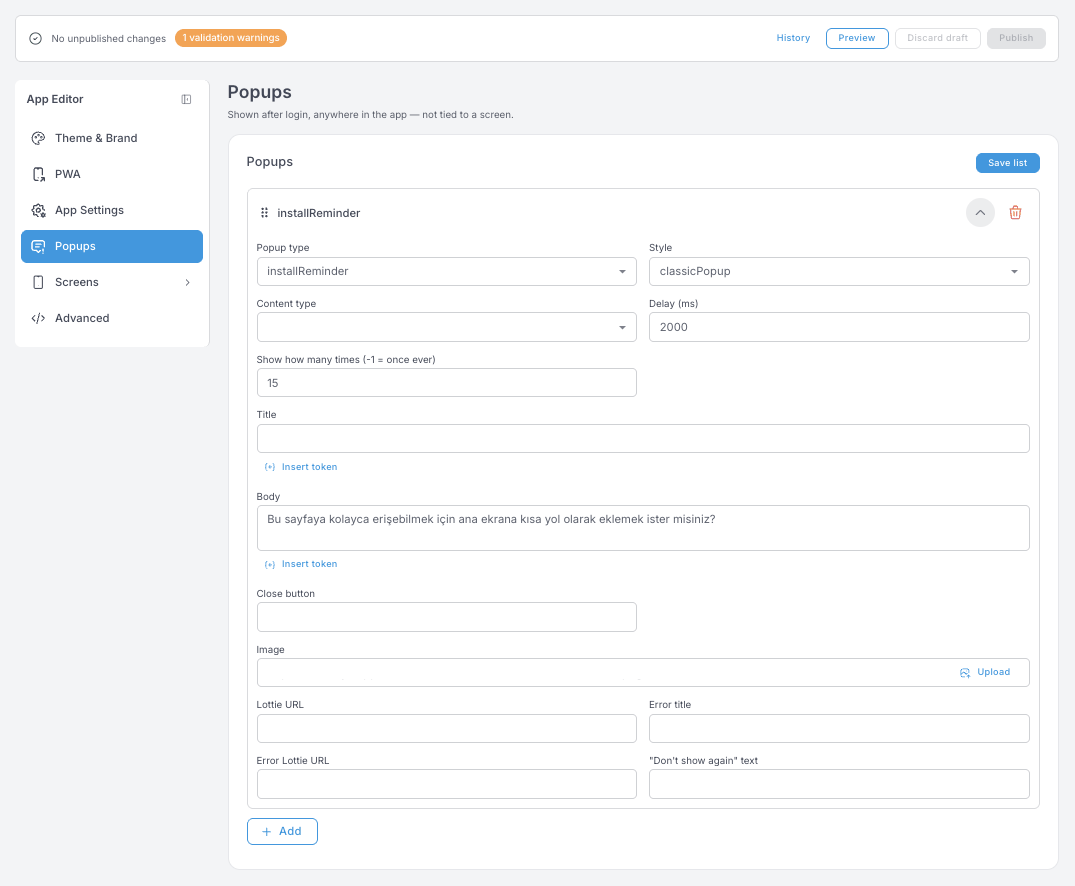Click the drag handle beside installReminder

click(264, 213)
